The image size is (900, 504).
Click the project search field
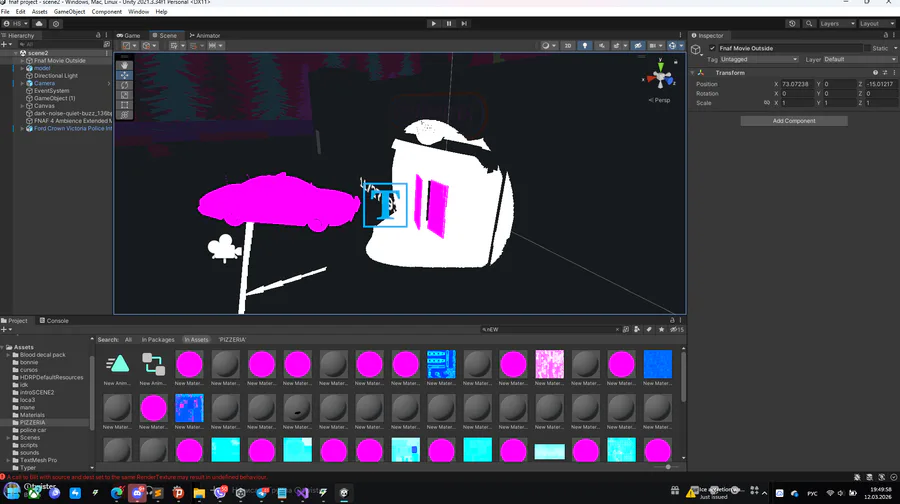click(x=550, y=329)
